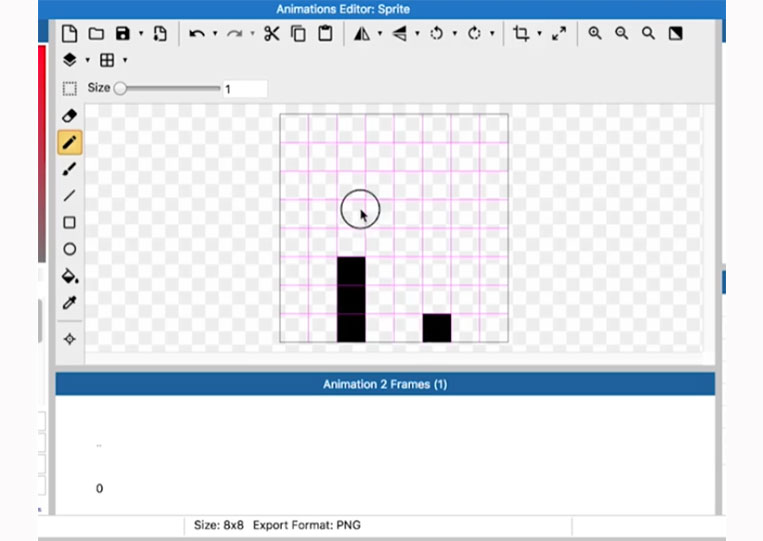Expand the redo history dropdown
This screenshot has width=763, height=541.
253,34
